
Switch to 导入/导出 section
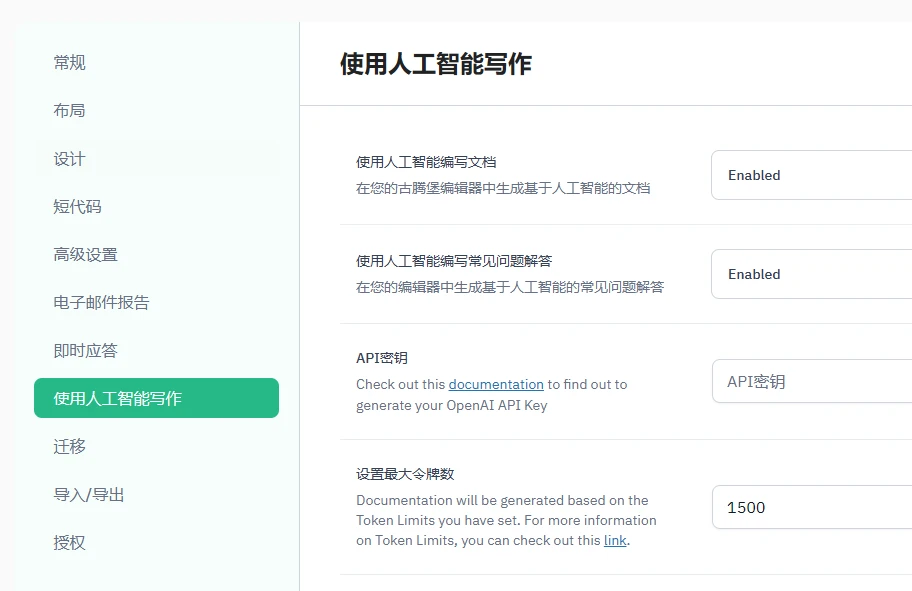pos(86,494)
